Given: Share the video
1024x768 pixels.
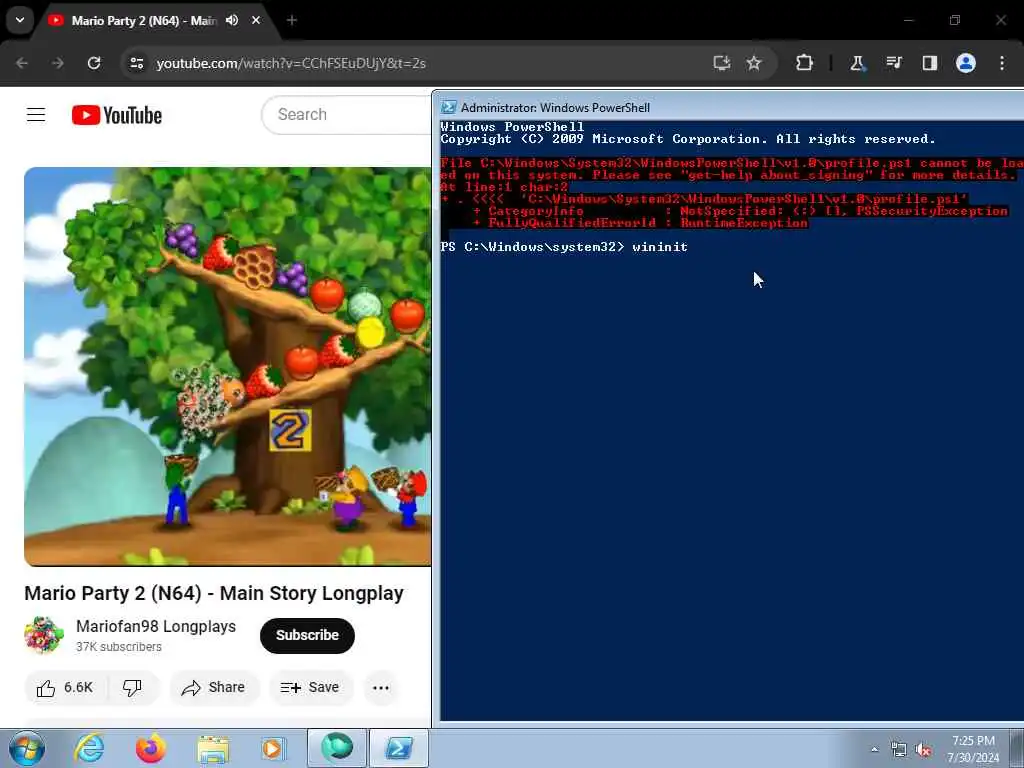Looking at the screenshot, I should pyautogui.click(x=214, y=688).
